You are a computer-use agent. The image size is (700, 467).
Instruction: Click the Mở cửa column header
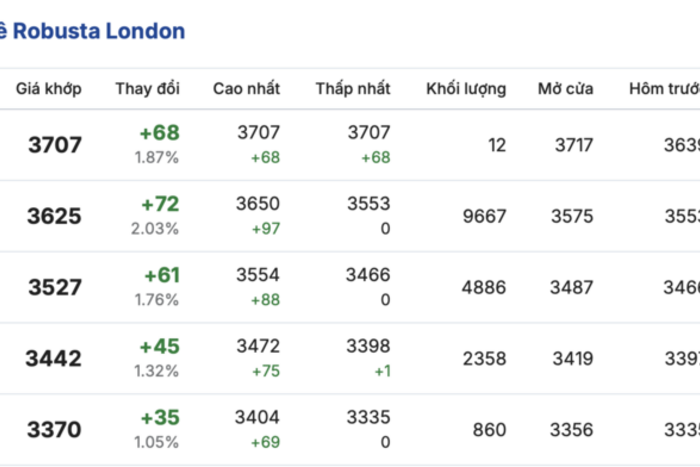[x=565, y=89]
